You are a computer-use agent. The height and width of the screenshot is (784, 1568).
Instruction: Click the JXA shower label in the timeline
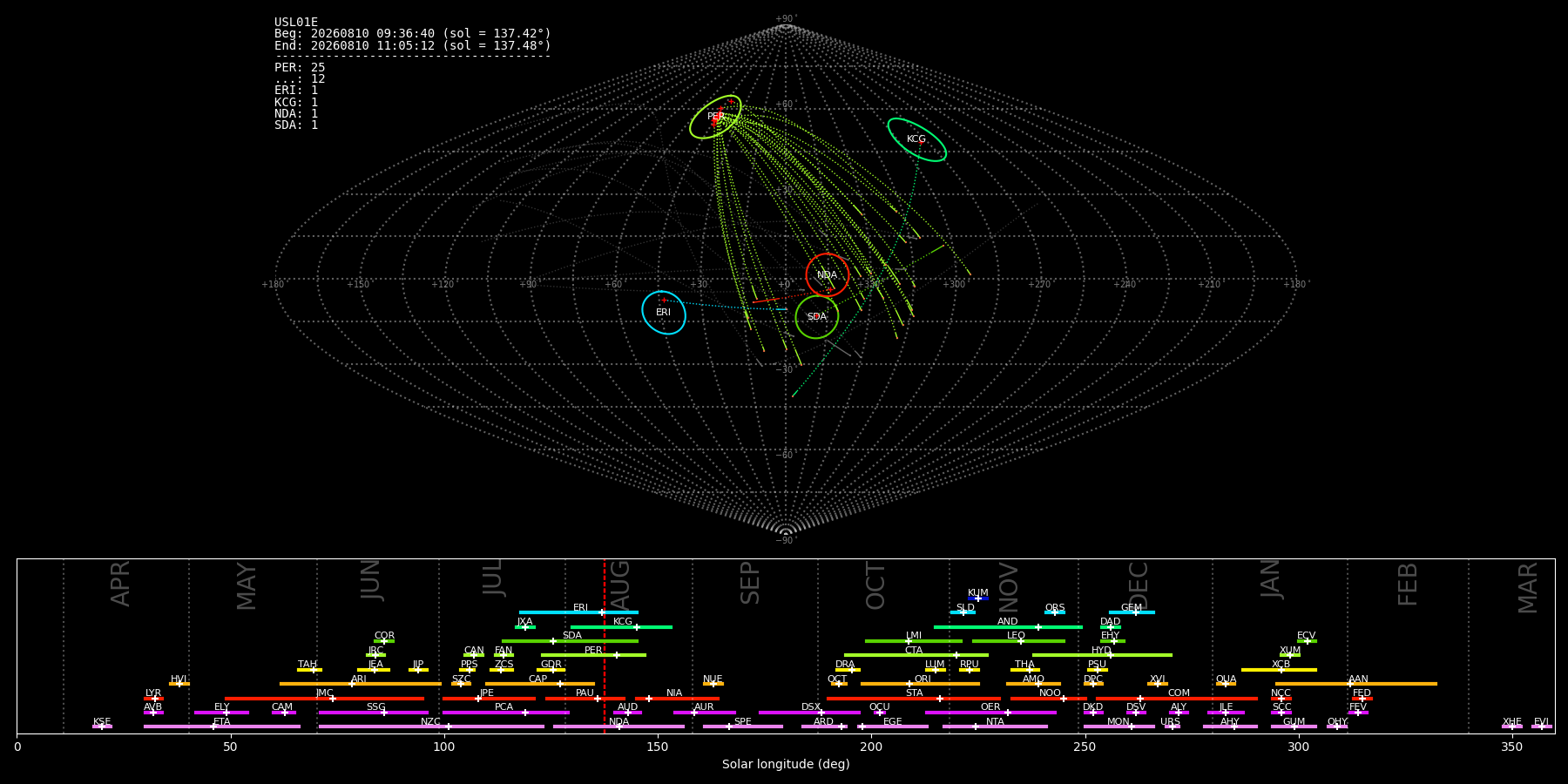pyautogui.click(x=524, y=622)
